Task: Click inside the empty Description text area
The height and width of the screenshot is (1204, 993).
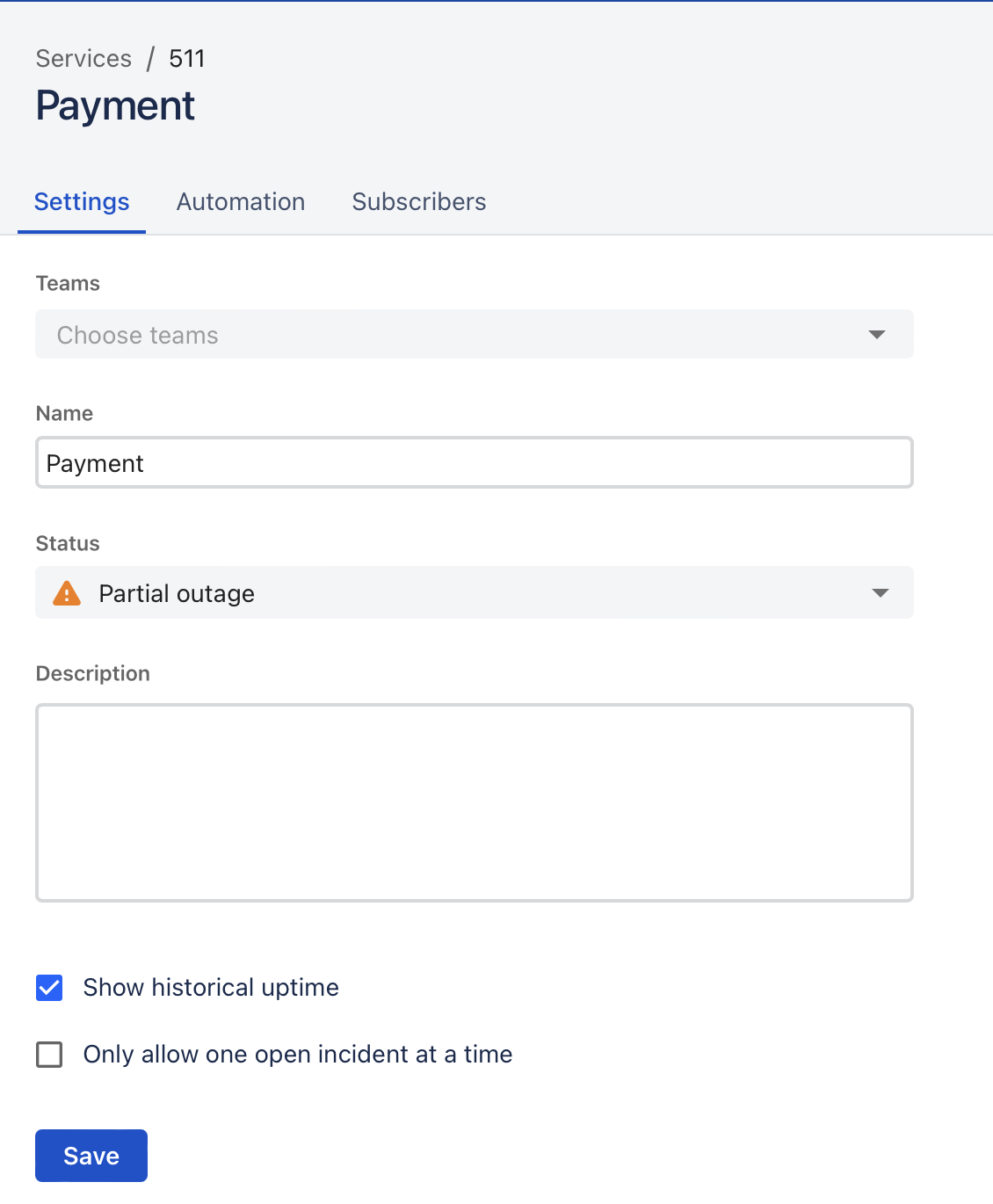Action: point(475,802)
